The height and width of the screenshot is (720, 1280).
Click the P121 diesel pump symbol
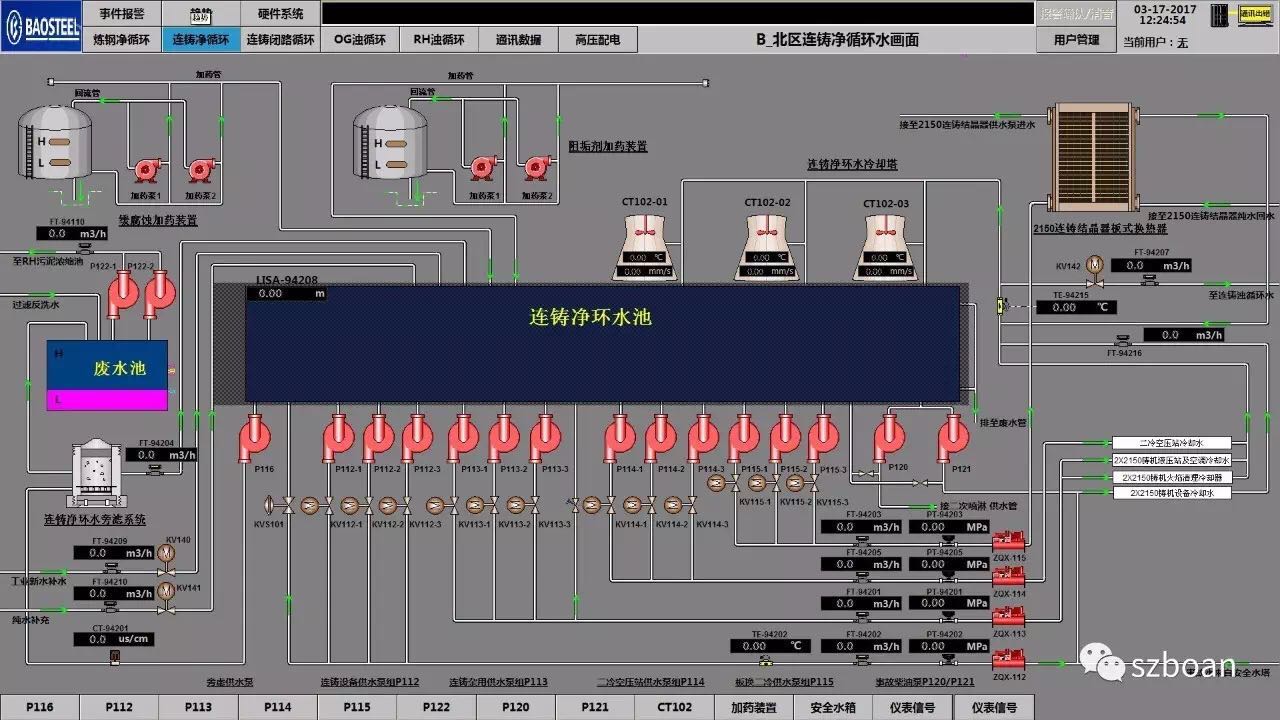coord(953,438)
